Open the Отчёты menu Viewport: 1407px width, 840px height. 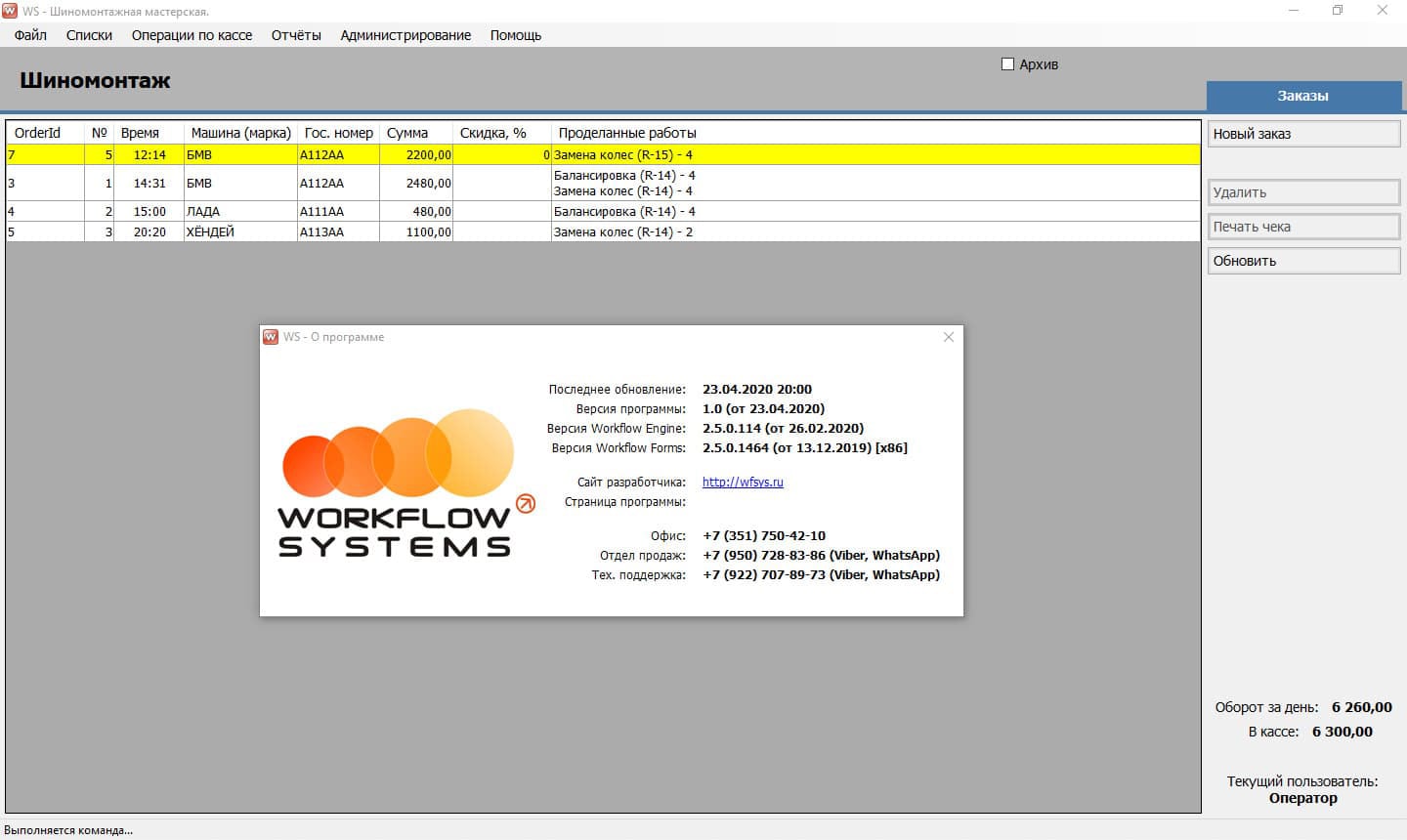[296, 35]
